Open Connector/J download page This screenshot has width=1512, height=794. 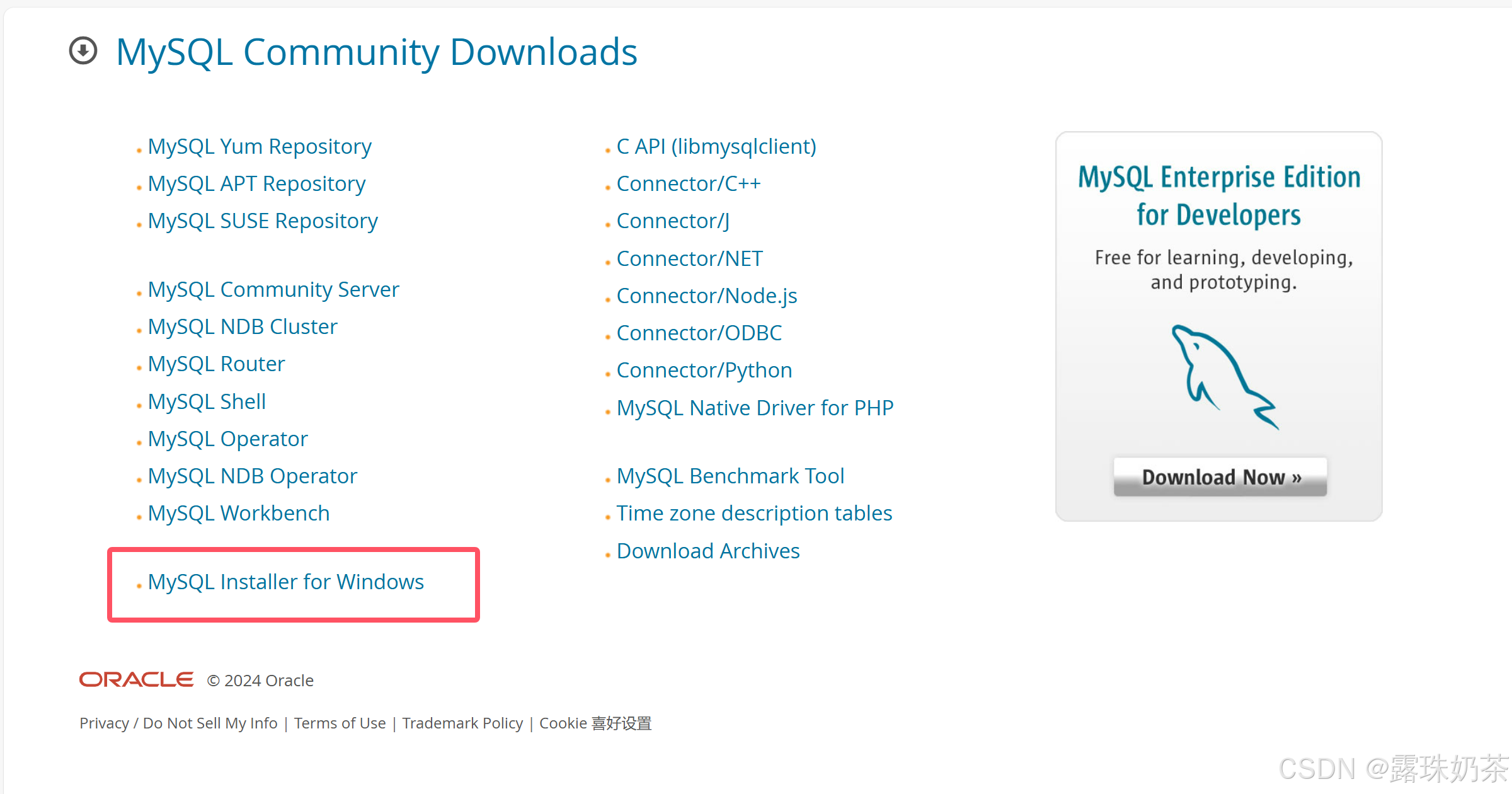coord(672,221)
